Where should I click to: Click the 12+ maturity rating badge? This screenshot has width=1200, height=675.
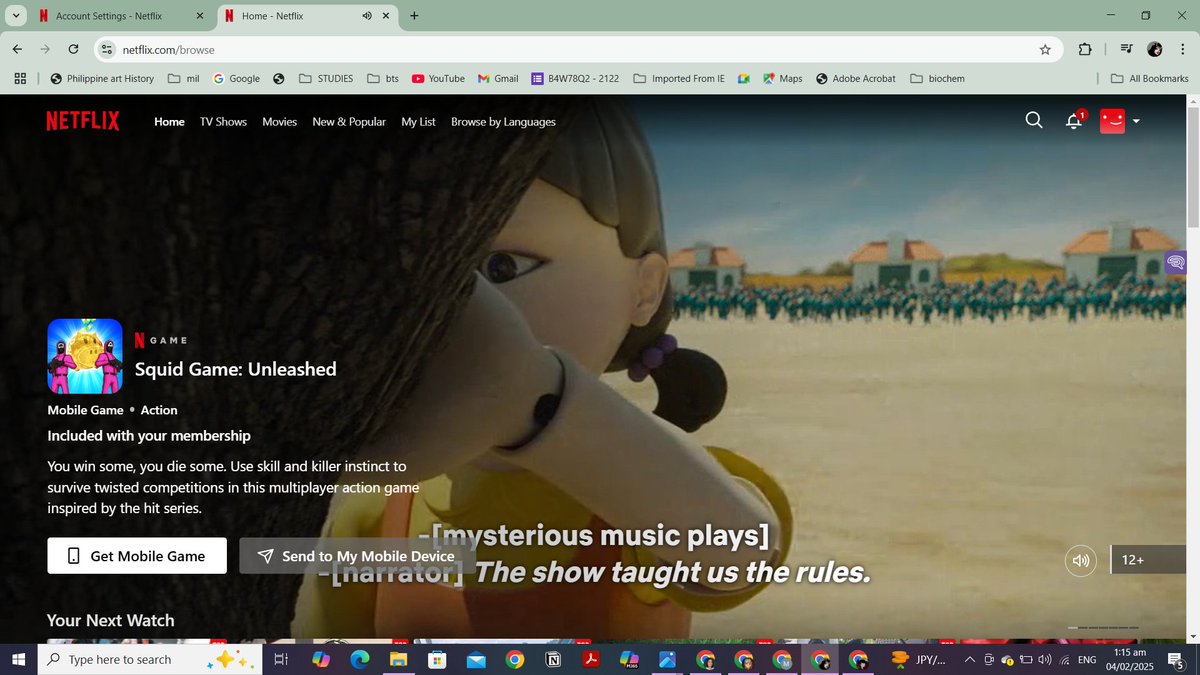click(1148, 560)
